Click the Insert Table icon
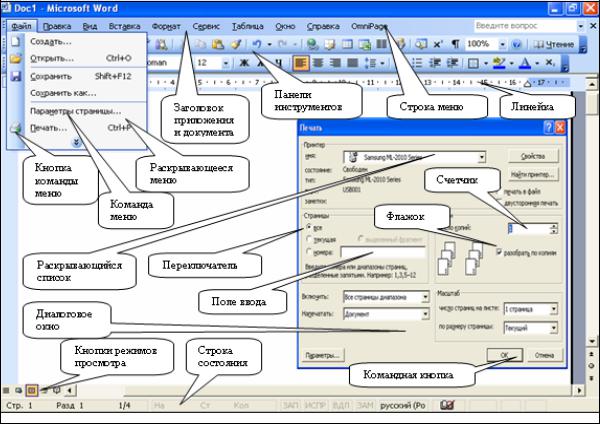 347,44
